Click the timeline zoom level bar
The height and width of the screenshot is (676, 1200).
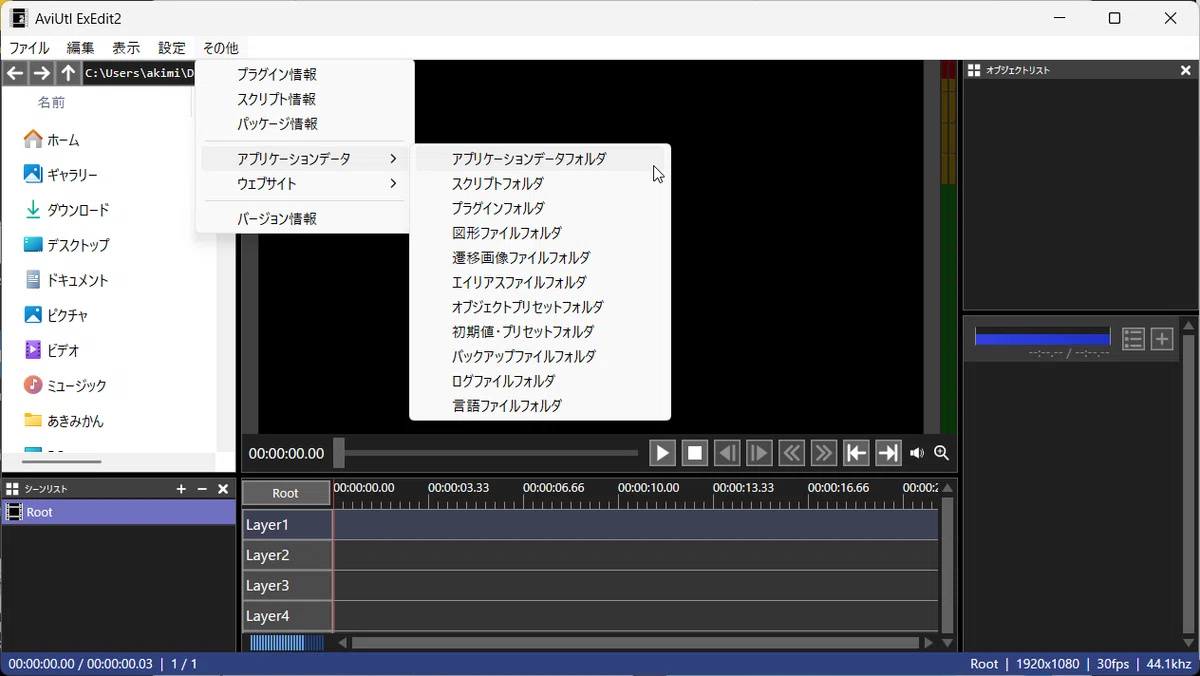pos(286,643)
